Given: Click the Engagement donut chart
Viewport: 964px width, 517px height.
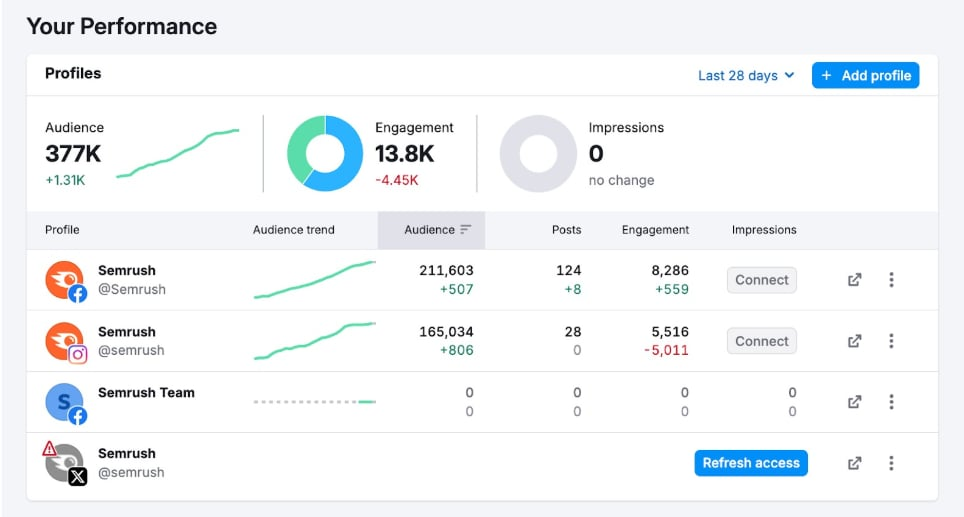Looking at the screenshot, I should coord(325,153).
